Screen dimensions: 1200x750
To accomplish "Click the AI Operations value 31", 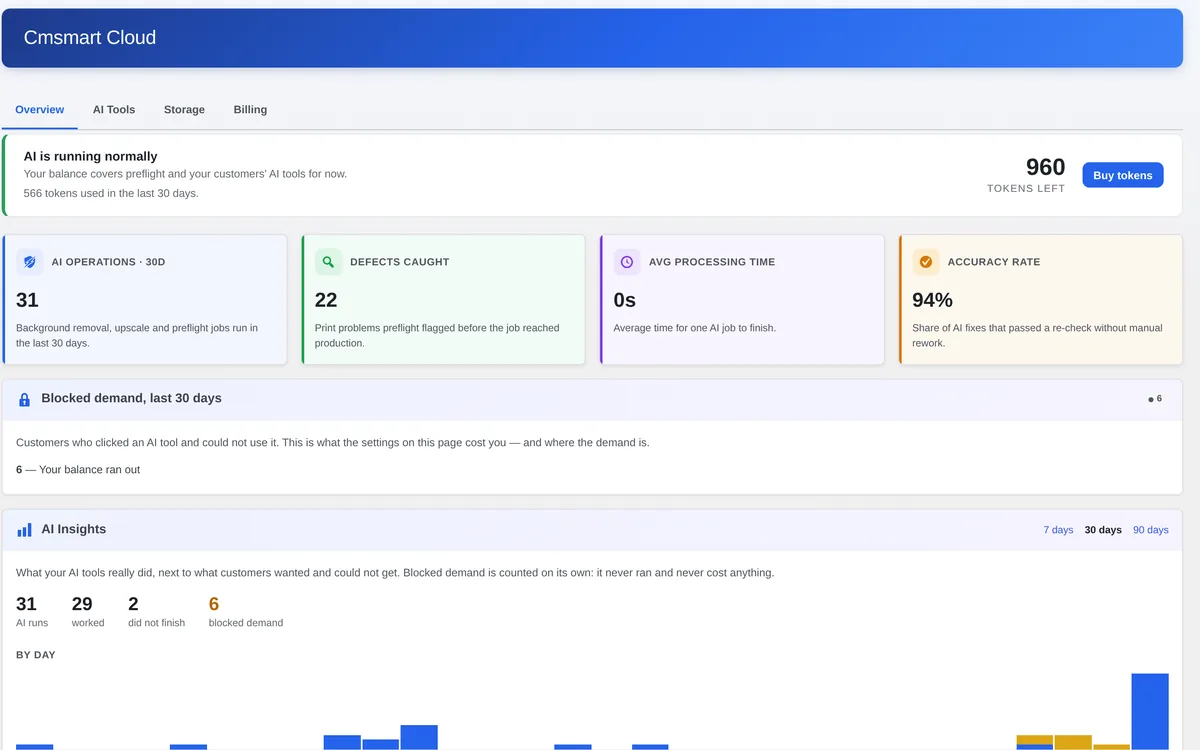I will tap(27, 300).
